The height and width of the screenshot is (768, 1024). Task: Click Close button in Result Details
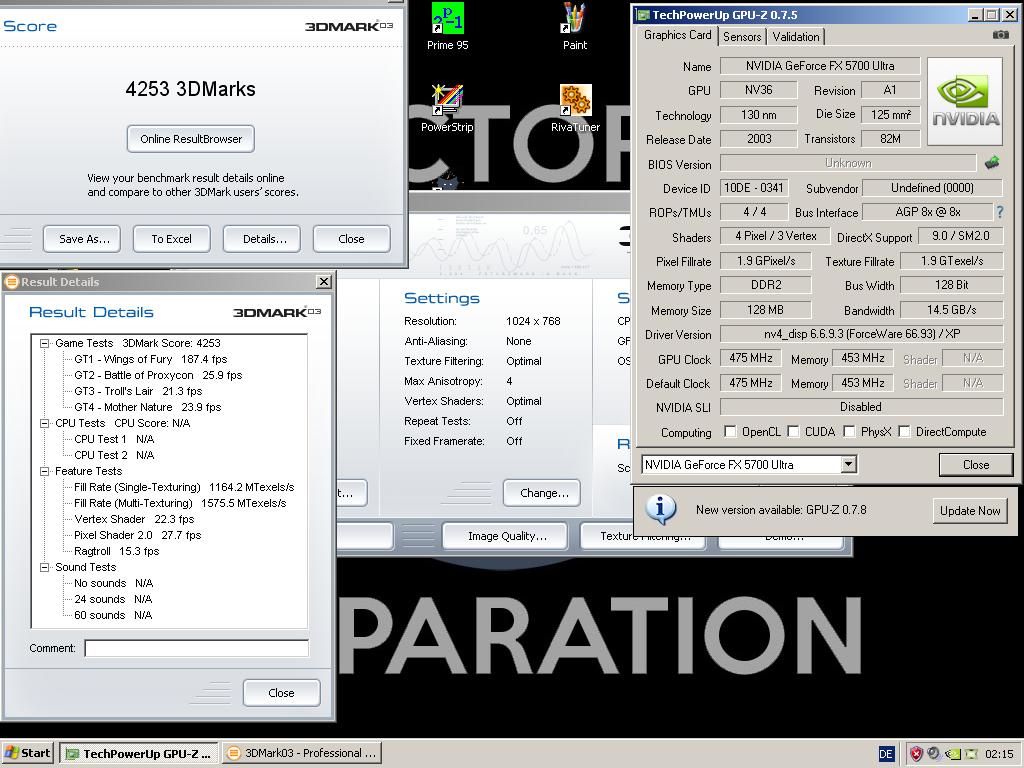[281, 693]
